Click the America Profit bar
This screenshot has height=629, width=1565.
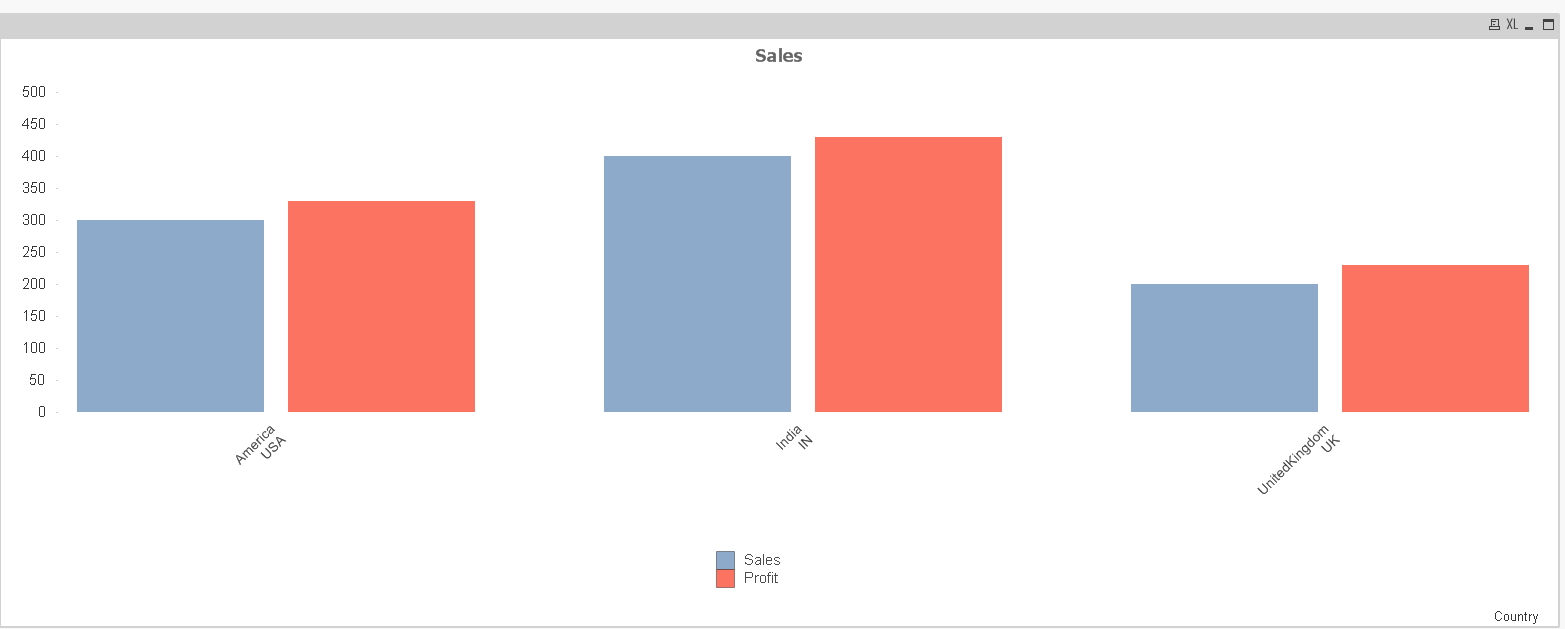click(381, 306)
